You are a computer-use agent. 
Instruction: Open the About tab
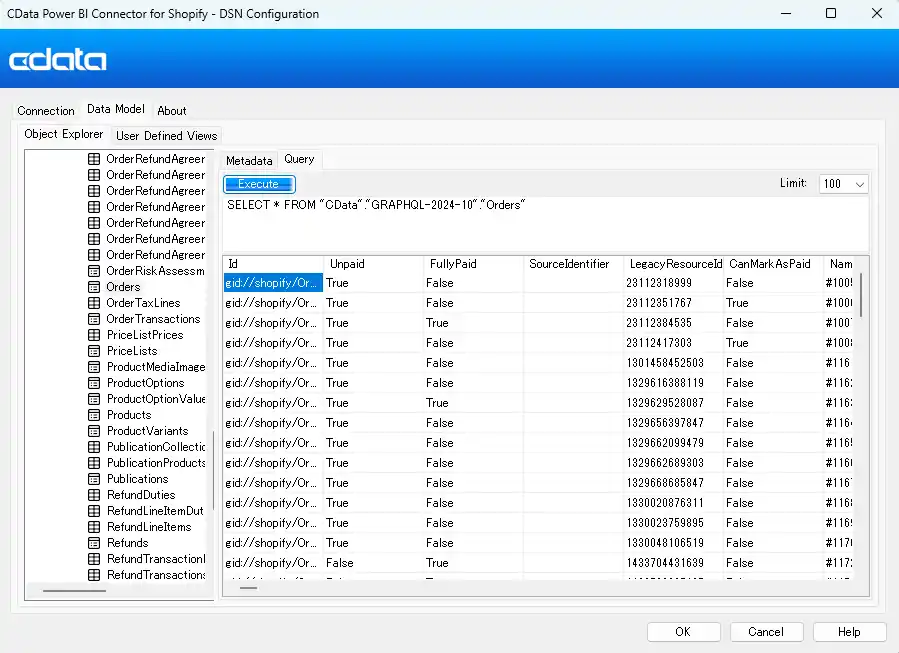172,111
